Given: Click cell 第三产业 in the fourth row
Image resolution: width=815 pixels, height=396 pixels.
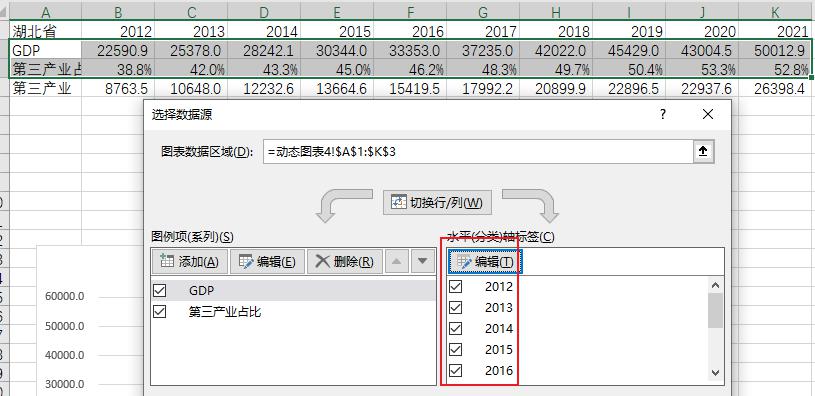Looking at the screenshot, I should pos(46,89).
